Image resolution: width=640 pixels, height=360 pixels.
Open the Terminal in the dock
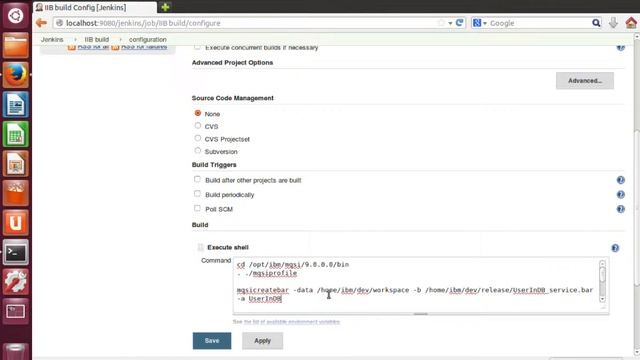tap(16, 253)
